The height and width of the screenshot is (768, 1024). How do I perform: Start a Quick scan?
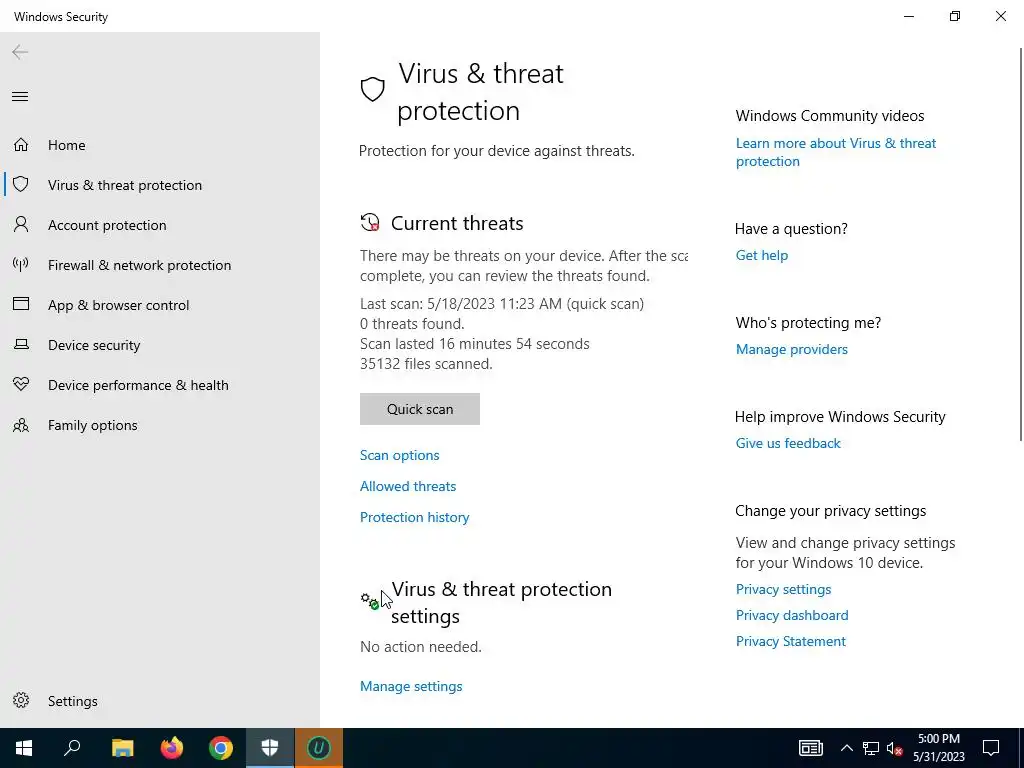click(x=419, y=409)
